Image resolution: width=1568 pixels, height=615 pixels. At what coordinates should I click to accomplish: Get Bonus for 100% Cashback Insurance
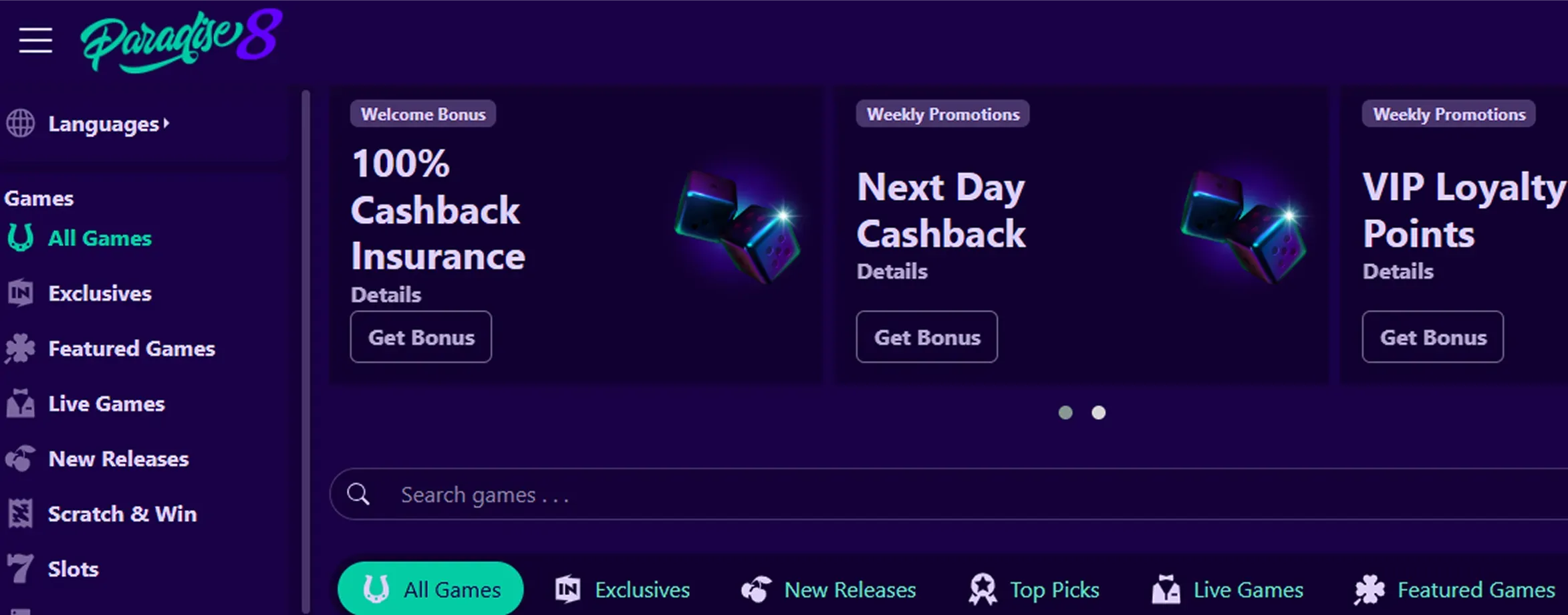tap(421, 337)
